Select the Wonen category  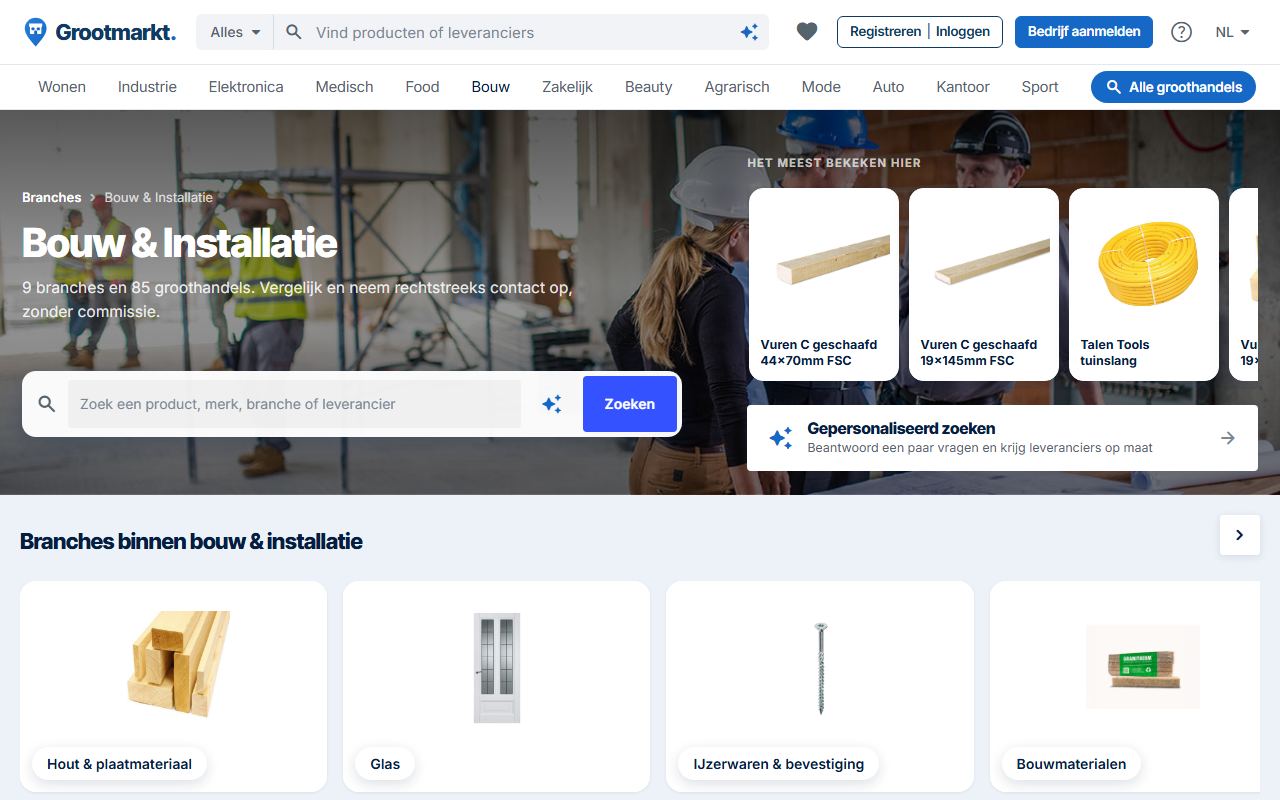coord(62,87)
